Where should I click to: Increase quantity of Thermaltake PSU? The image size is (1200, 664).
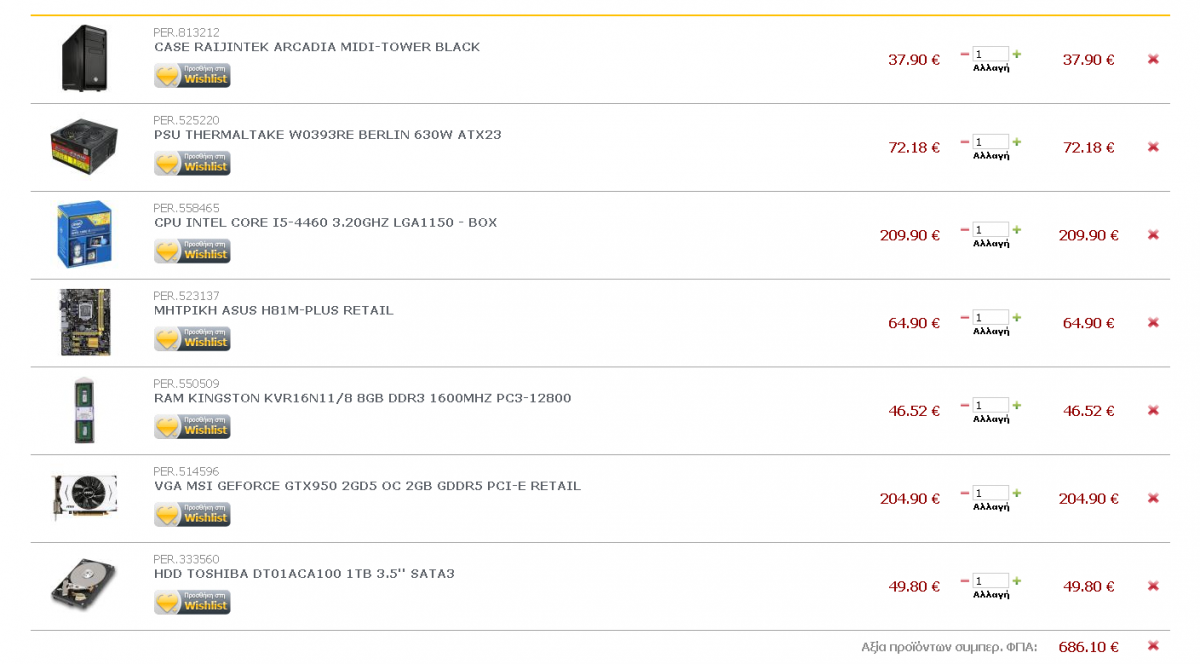1017,142
